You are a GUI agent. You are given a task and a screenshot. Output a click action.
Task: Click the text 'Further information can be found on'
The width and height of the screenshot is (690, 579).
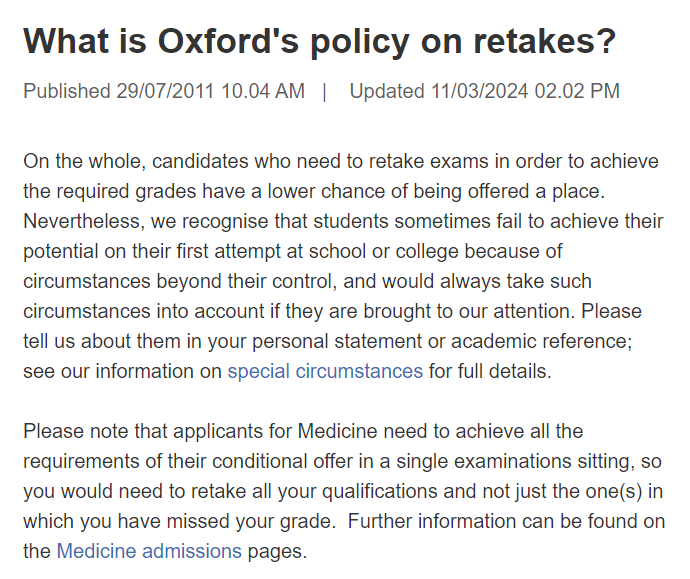coord(506,521)
